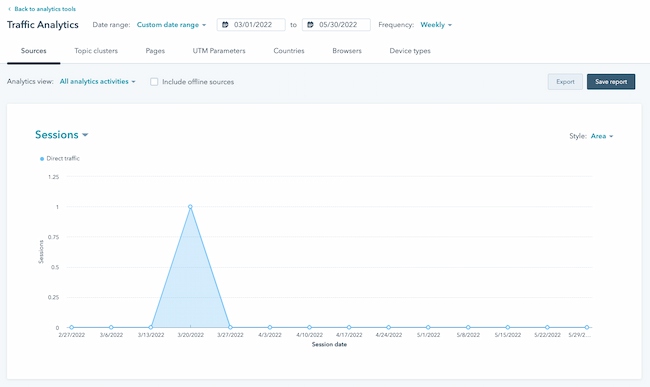Open the Pages tab
Image resolution: width=650 pixels, height=387 pixels.
click(155, 51)
